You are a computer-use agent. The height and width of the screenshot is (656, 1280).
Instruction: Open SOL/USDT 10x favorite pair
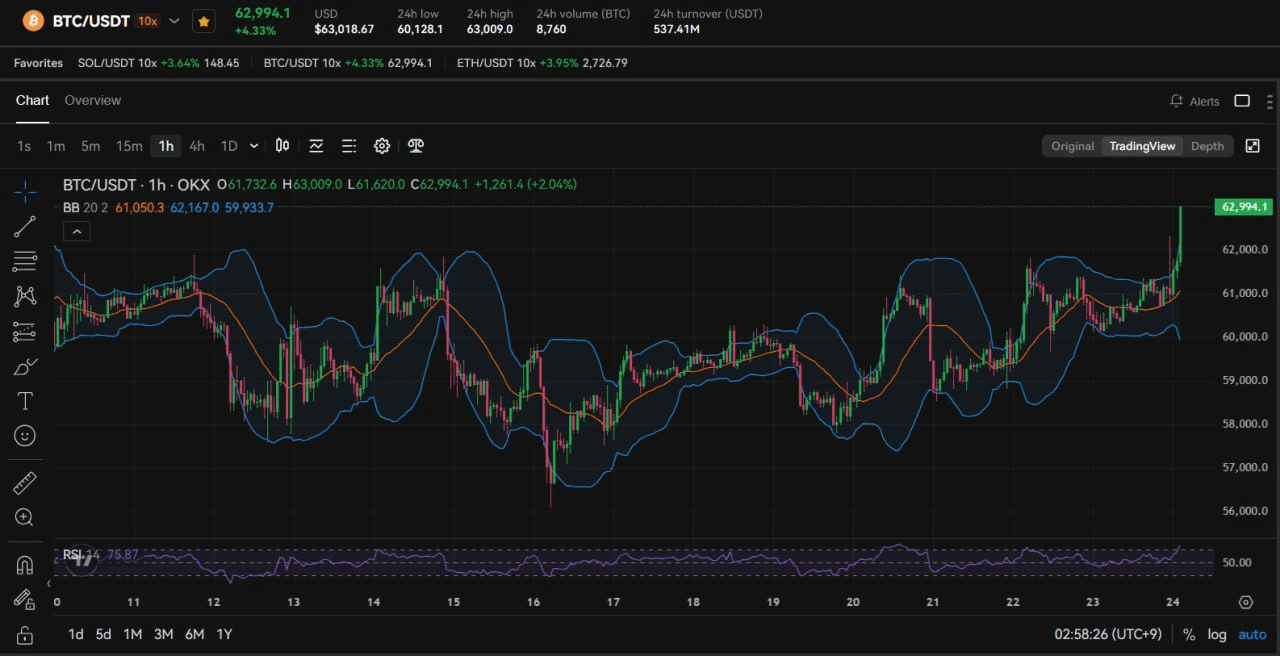[159, 63]
